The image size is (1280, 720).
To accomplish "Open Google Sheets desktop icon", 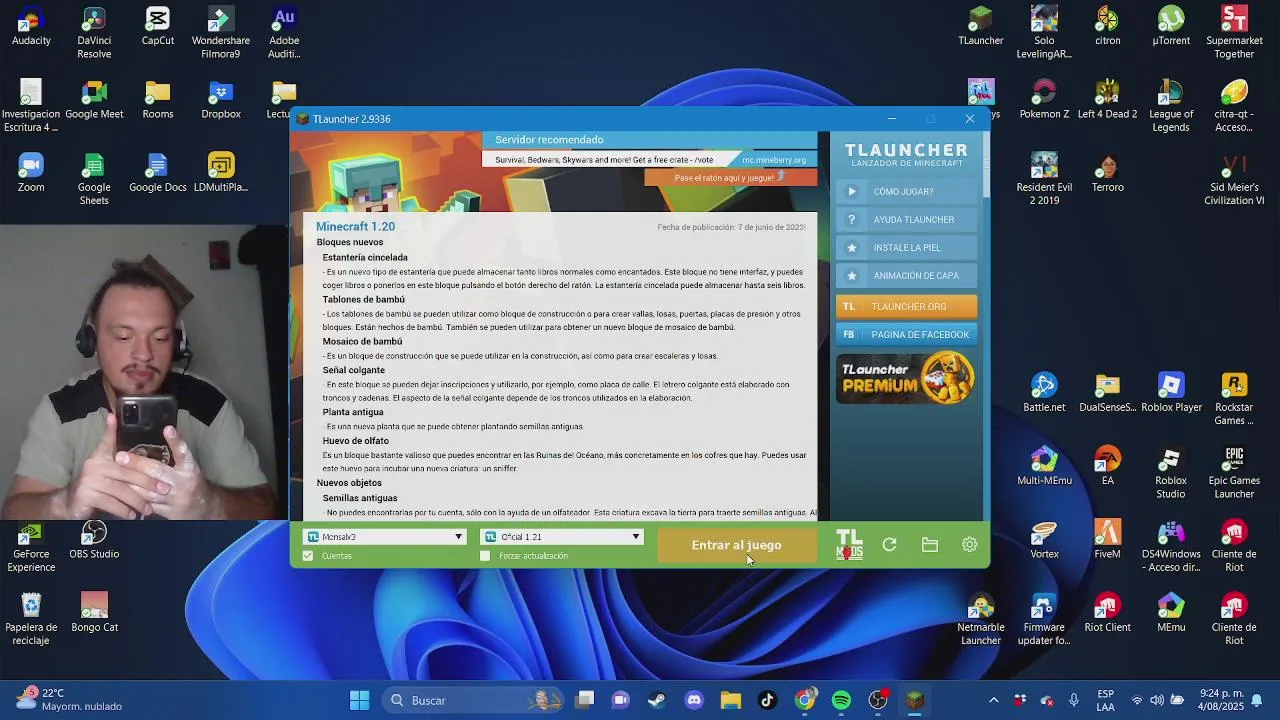I will pyautogui.click(x=94, y=180).
